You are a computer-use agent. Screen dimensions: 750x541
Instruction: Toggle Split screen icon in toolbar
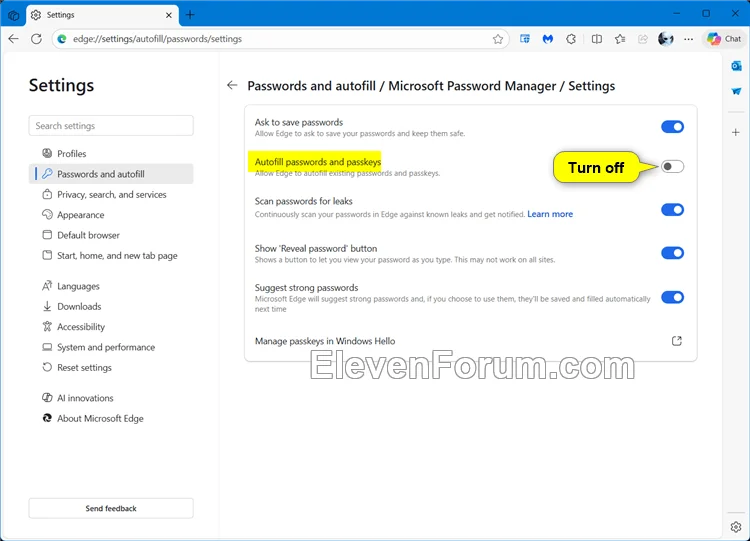click(596, 39)
